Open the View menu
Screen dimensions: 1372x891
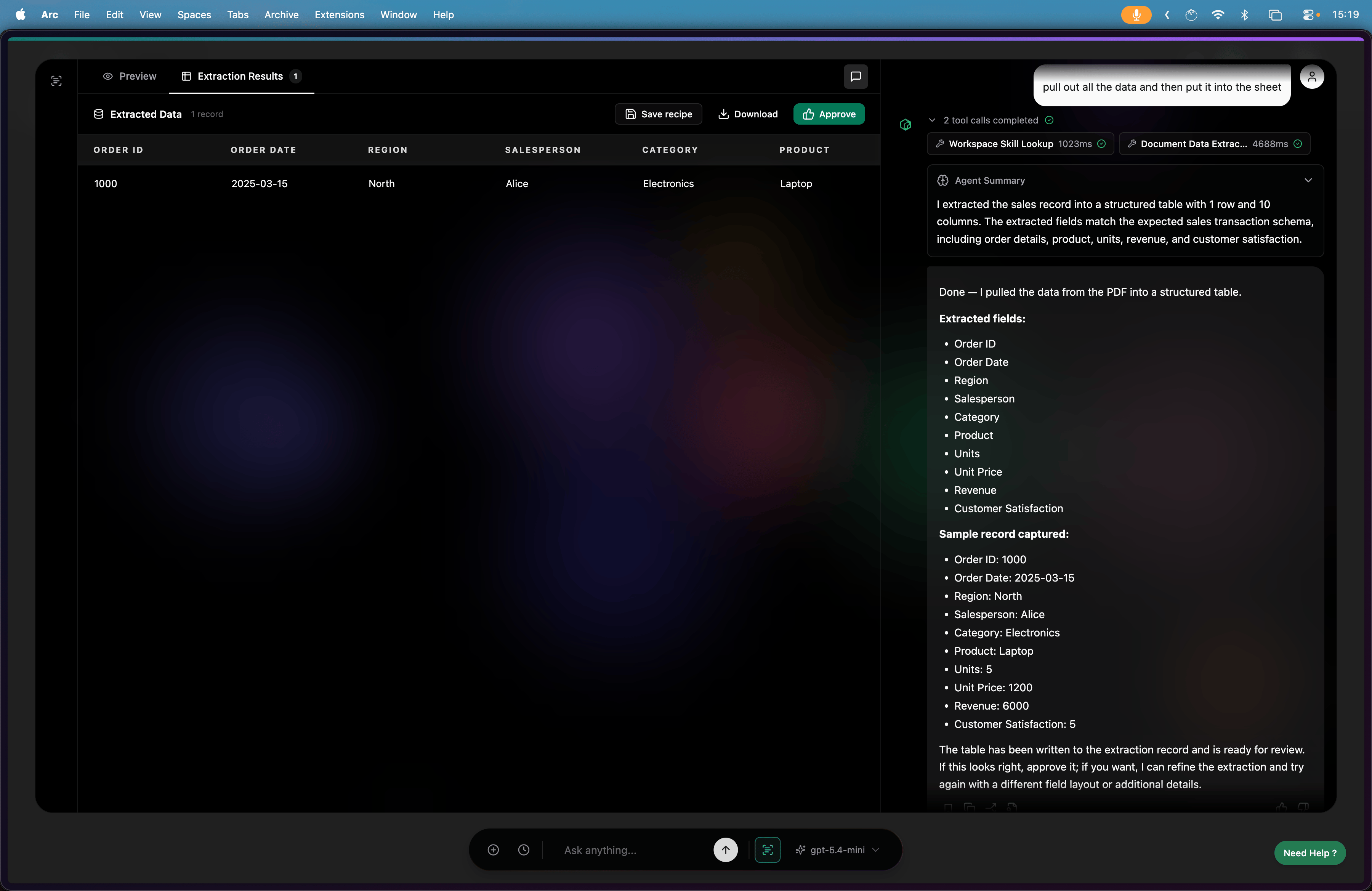[x=150, y=14]
